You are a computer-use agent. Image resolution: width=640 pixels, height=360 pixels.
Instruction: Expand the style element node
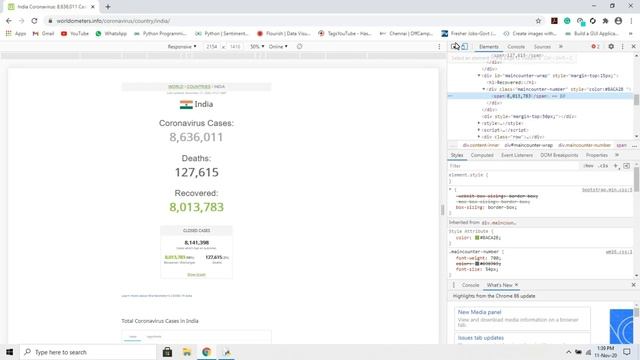pyautogui.click(x=479, y=123)
